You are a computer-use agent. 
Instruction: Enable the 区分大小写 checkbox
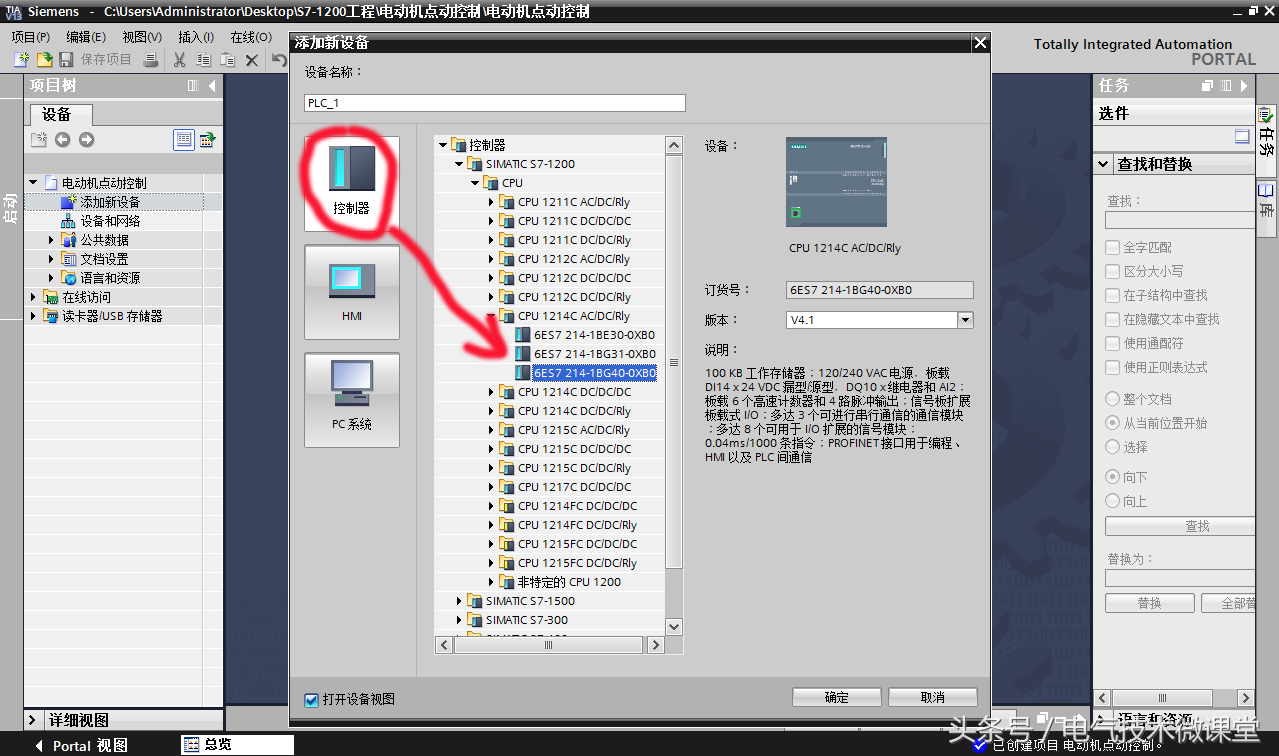coord(1112,271)
